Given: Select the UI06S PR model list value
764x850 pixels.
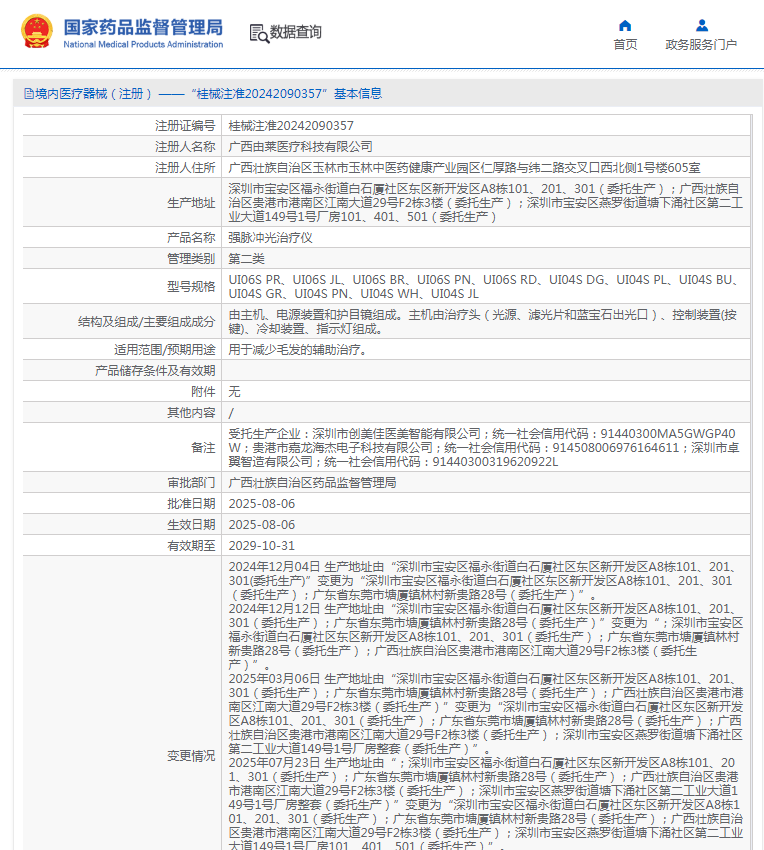Looking at the screenshot, I should click(x=483, y=287).
